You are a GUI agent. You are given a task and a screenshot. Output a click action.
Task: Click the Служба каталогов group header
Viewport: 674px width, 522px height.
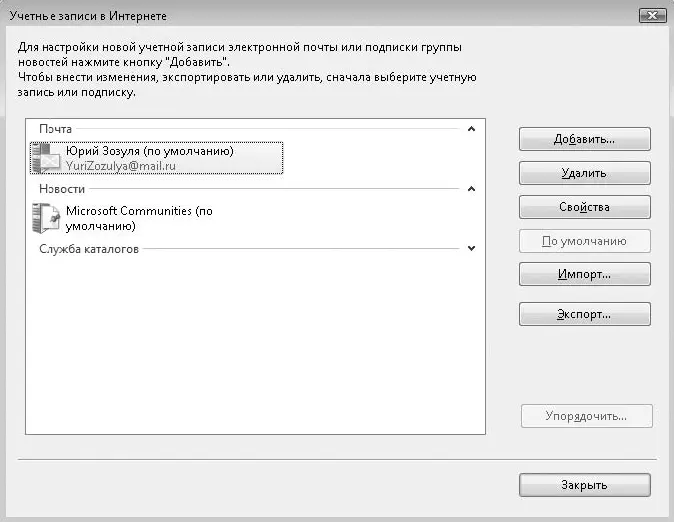tap(89, 249)
